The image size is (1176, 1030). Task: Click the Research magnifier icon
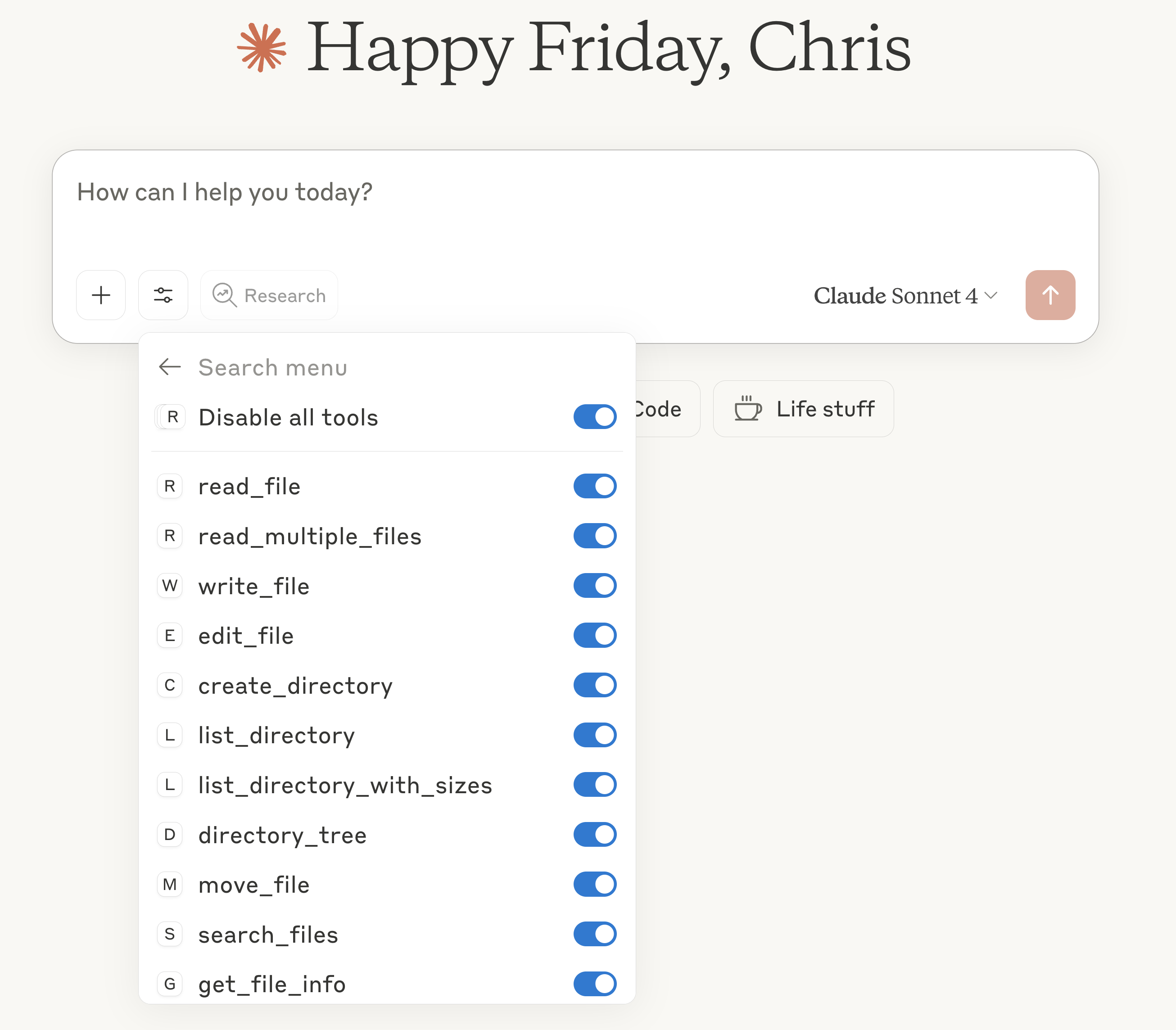click(224, 295)
